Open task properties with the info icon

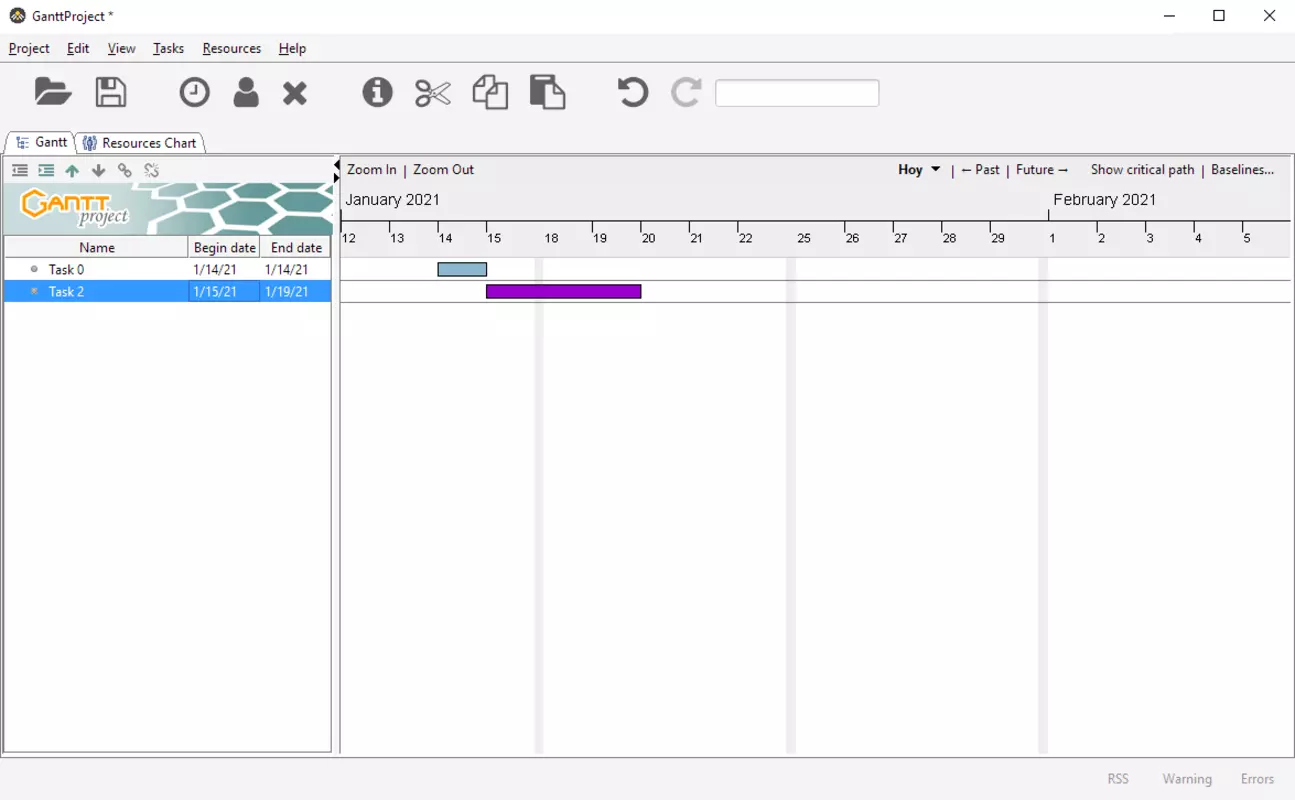click(377, 92)
